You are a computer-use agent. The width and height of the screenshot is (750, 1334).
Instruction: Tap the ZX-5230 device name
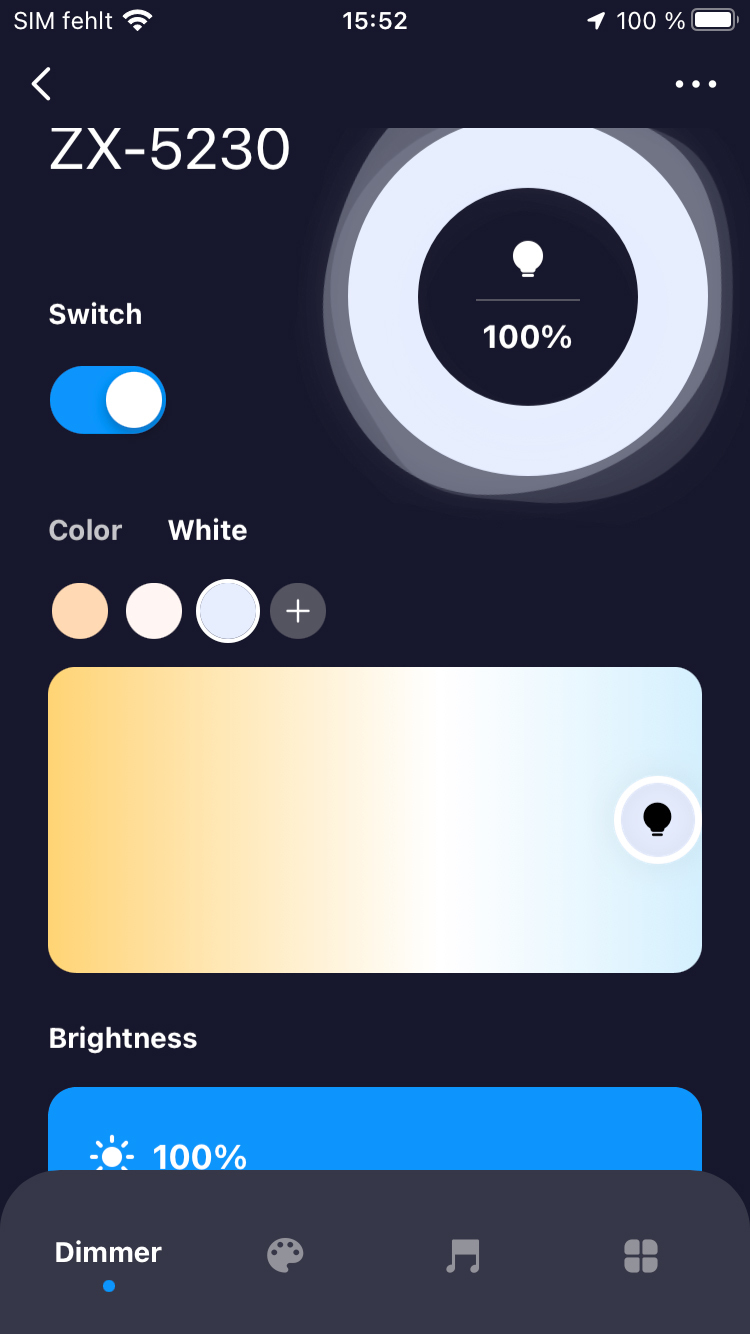[x=170, y=152]
